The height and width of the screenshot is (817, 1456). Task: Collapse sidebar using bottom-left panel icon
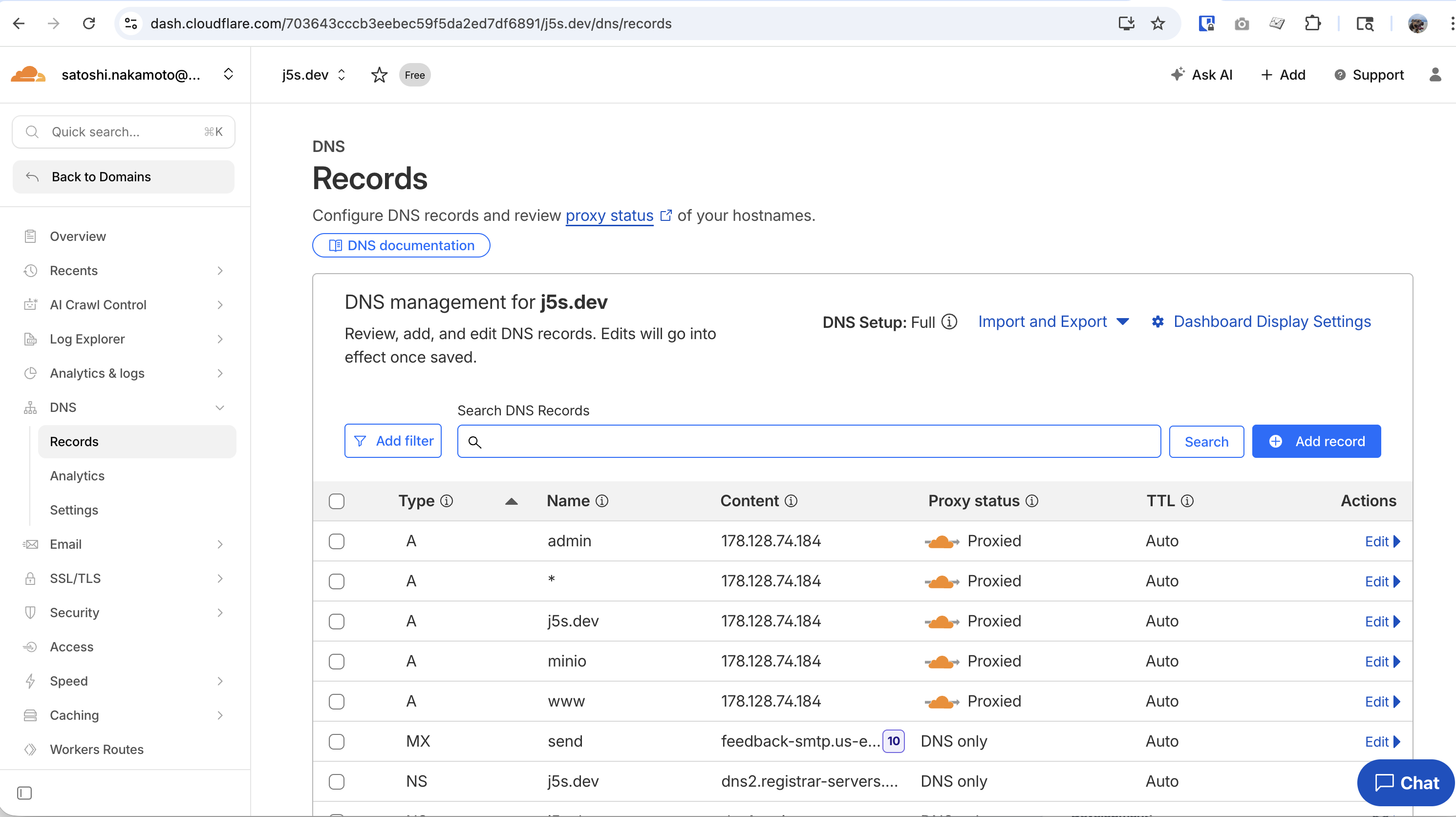pos(24,793)
